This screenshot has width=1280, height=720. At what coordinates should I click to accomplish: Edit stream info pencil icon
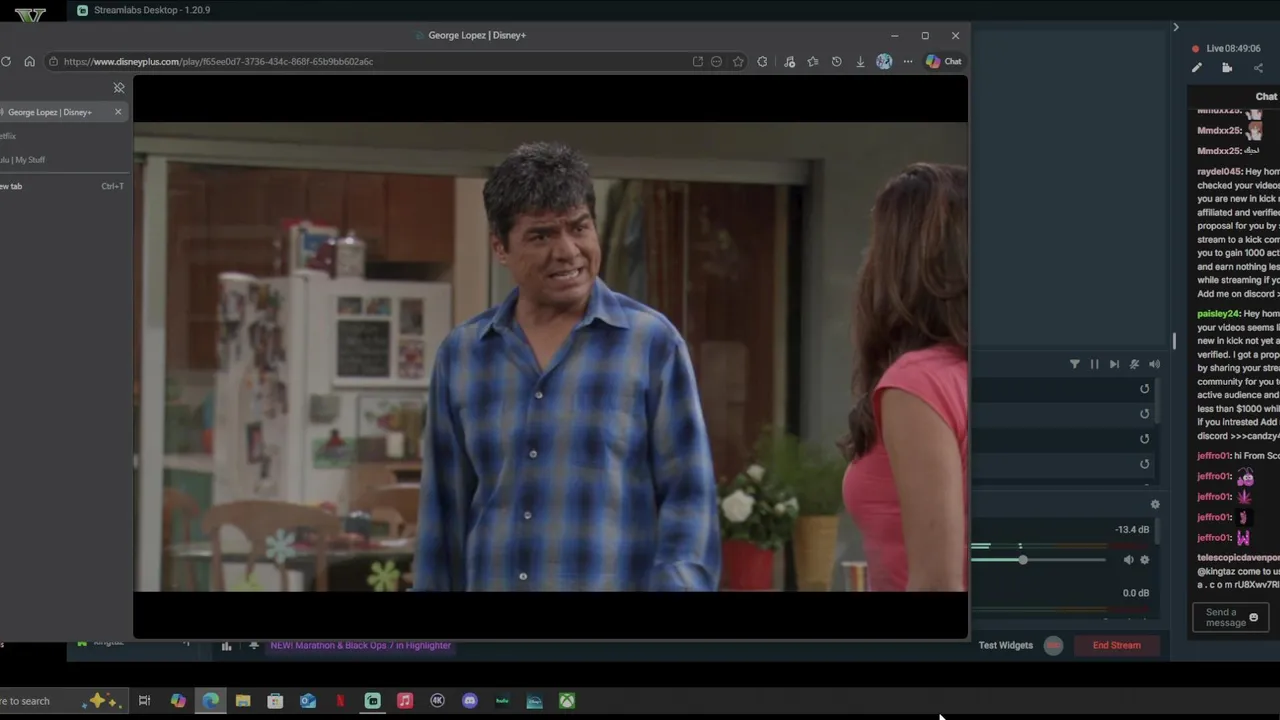pos(1197,68)
